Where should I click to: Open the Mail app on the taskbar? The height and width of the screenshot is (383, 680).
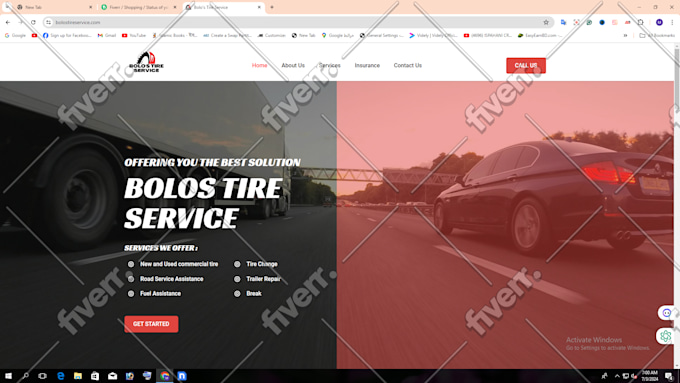[112, 376]
